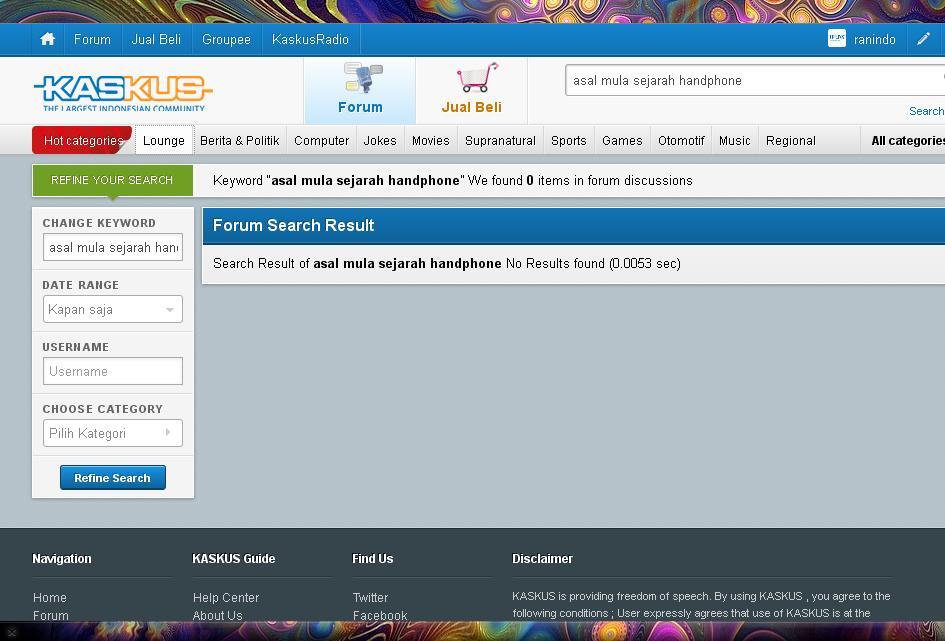This screenshot has width=945, height=641.
Task: Focus the main search box at top
Action: pyautogui.click(x=755, y=80)
